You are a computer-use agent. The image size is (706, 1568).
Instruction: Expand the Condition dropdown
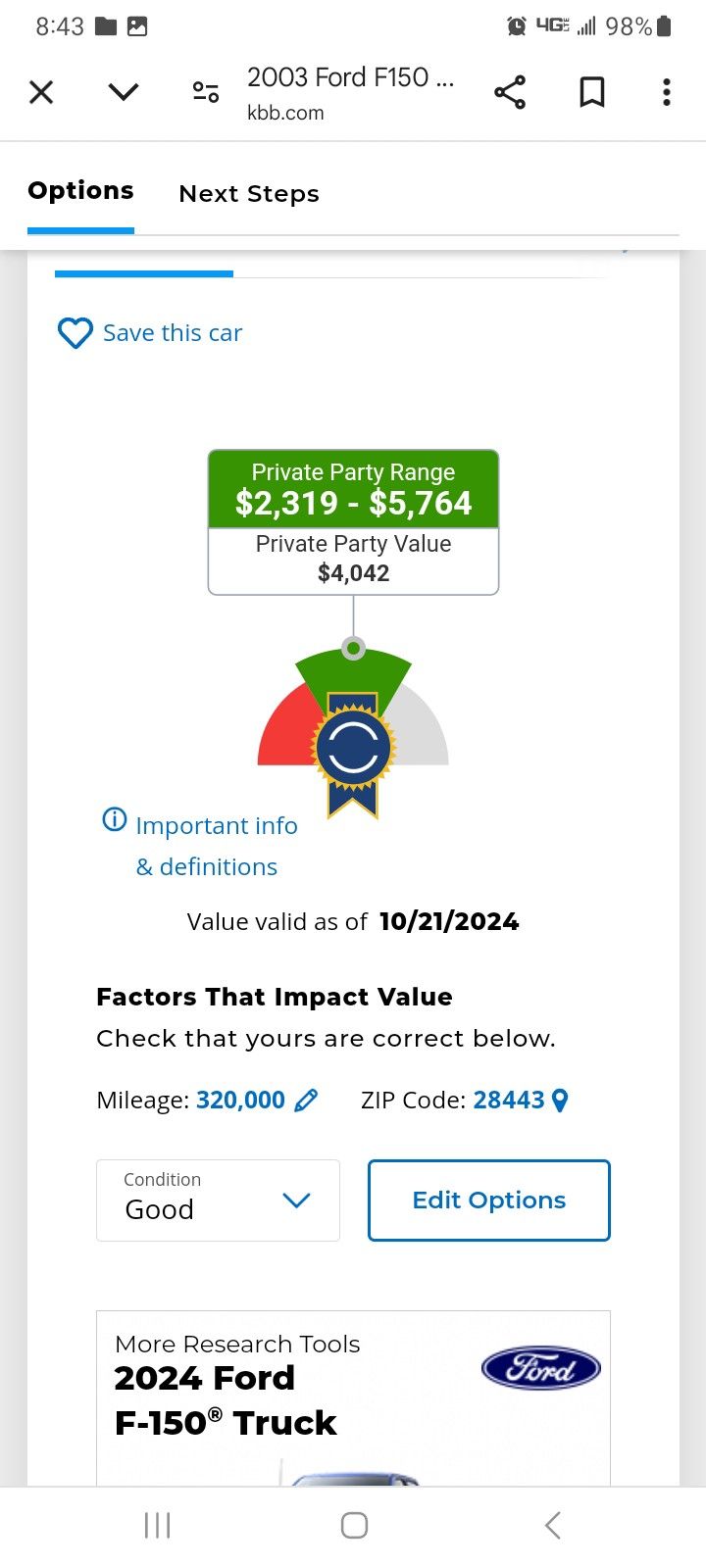[x=218, y=1200]
